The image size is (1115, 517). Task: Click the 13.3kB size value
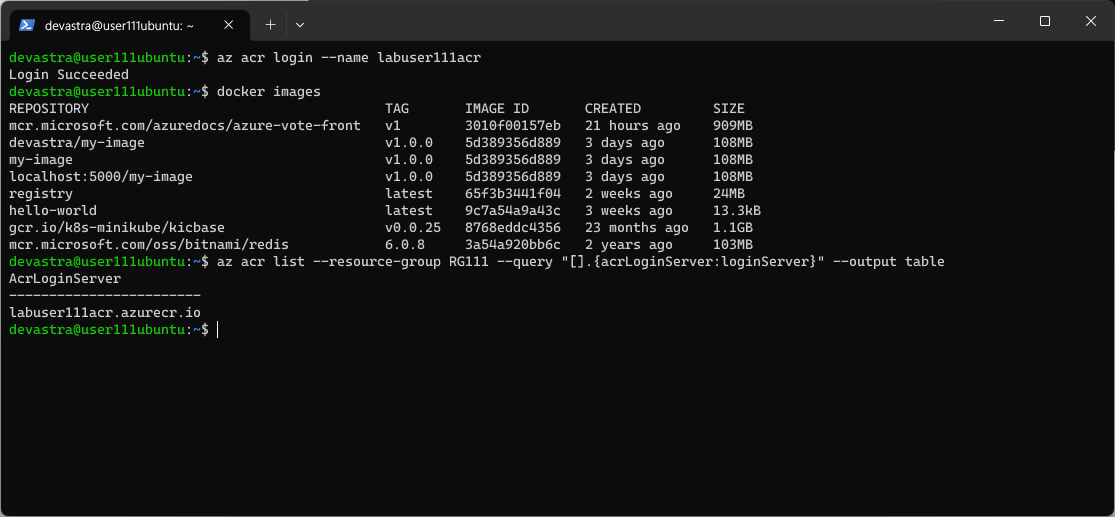(x=737, y=211)
